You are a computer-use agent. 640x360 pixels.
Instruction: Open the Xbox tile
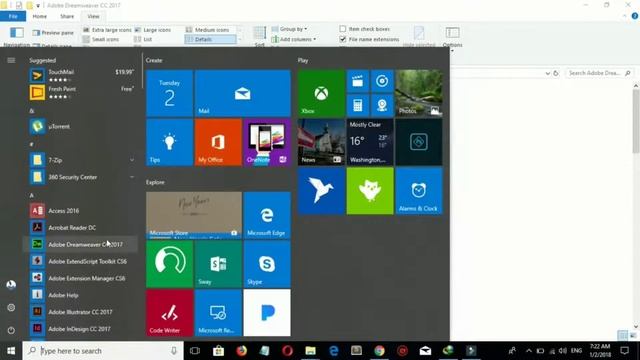tap(321, 93)
